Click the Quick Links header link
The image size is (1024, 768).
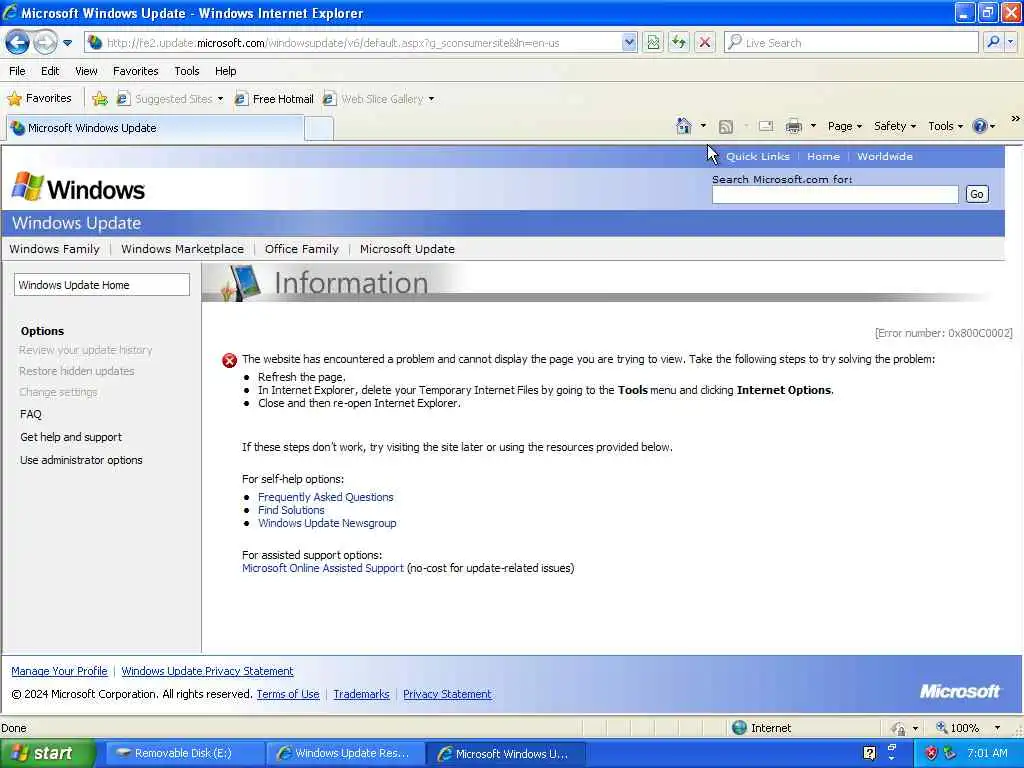758,157
